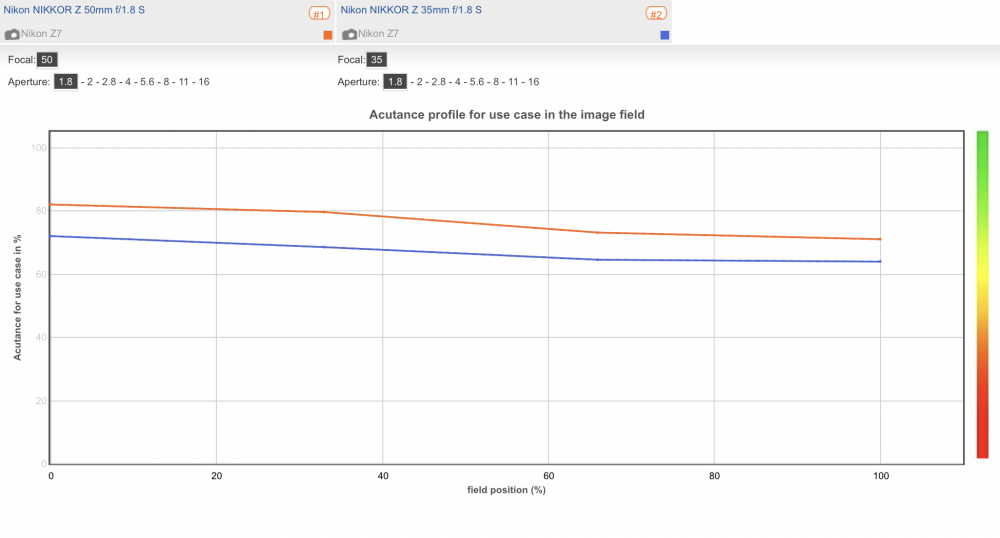Select aperture 1.8 for the 35mm lens
The image size is (1000, 538).
pos(395,82)
